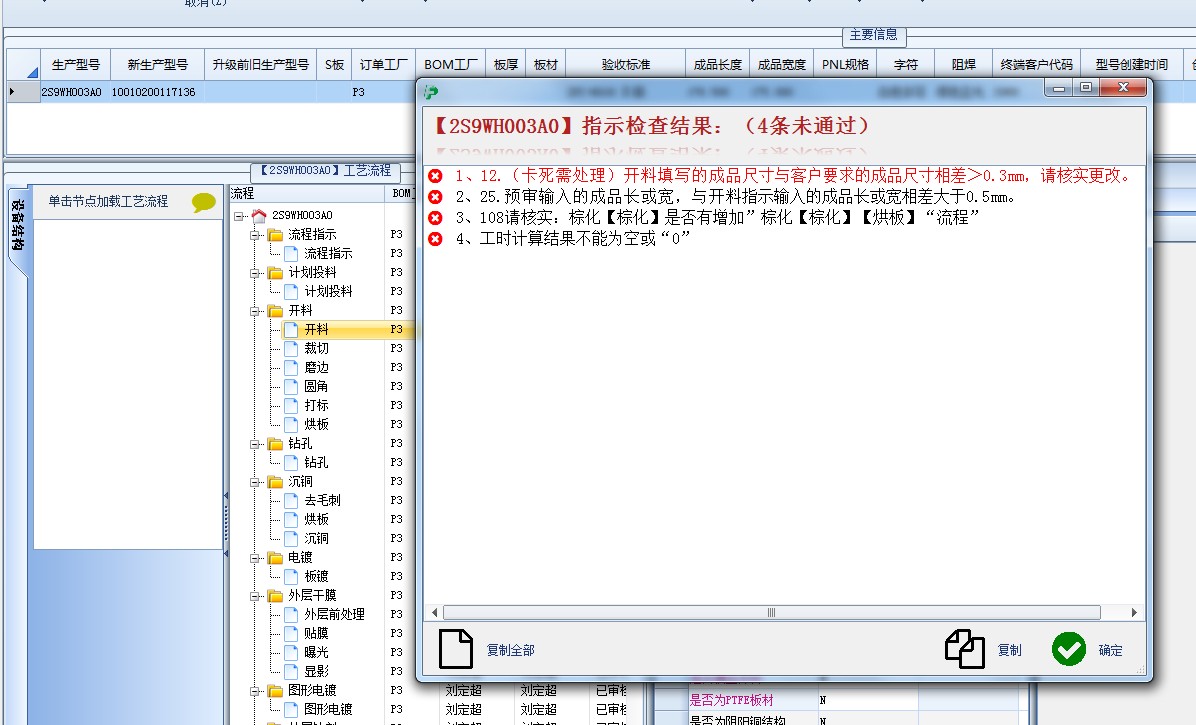Click the 确定 confirm button with green check
Viewport: 1196px width, 725px height.
1088,650
